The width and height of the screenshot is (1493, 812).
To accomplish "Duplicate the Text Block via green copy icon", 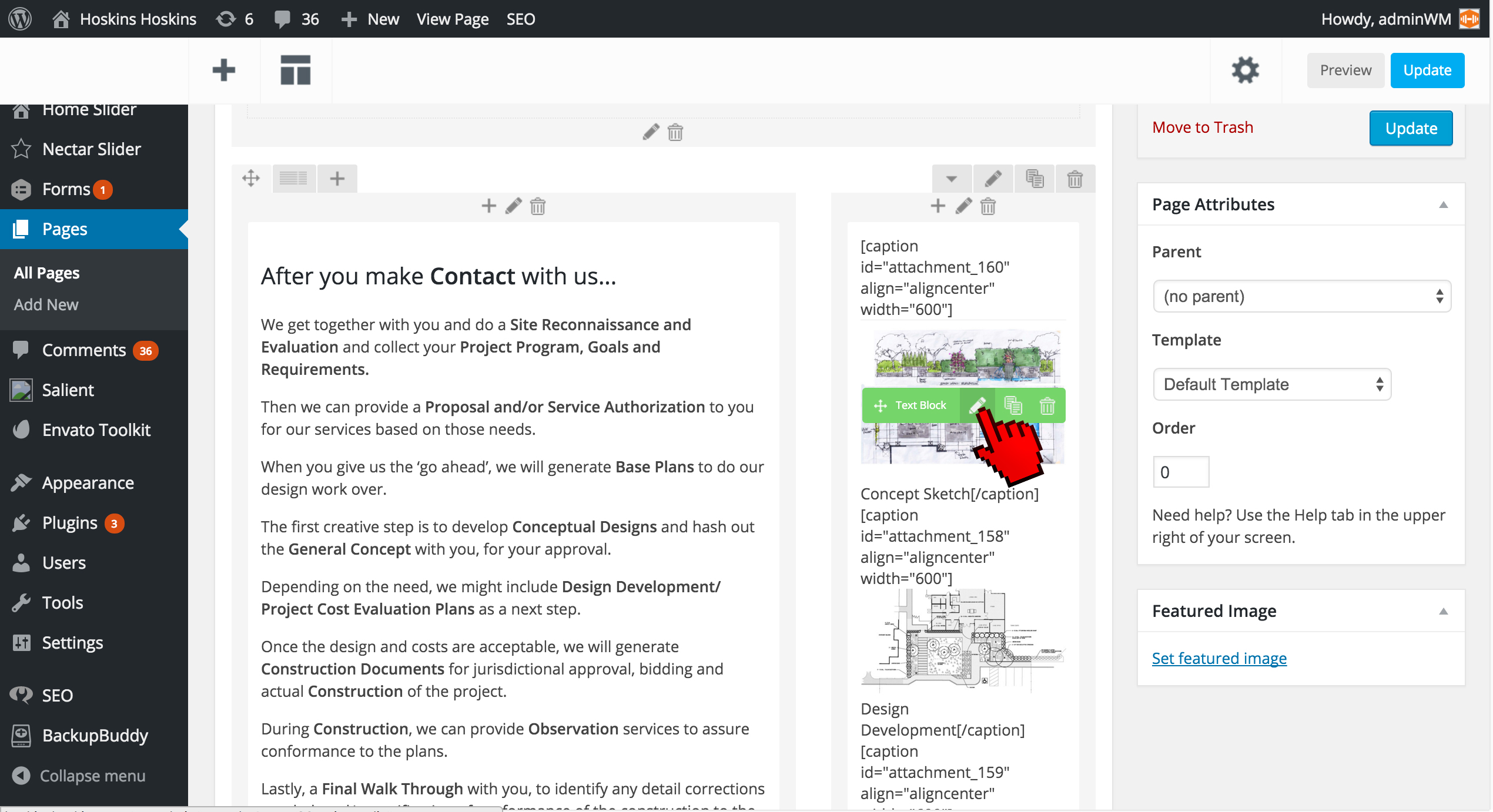I will pos(1013,405).
